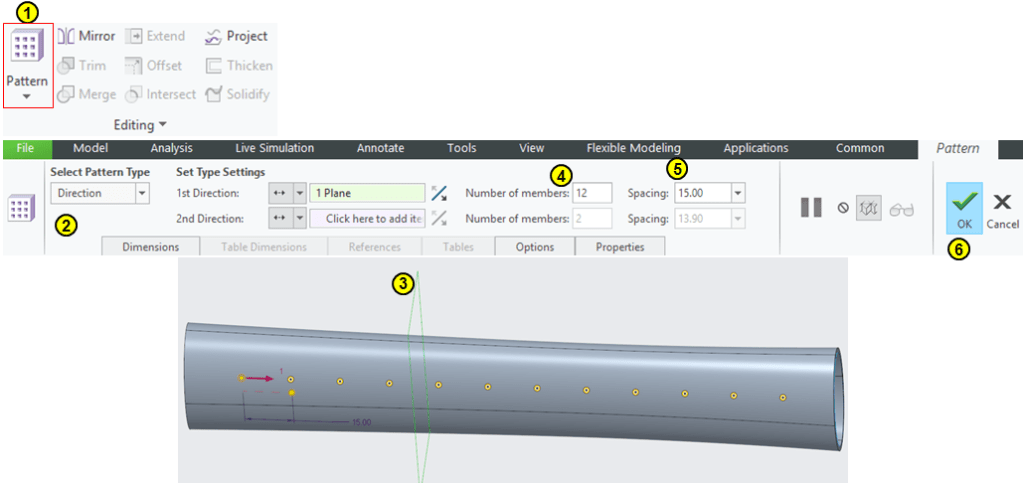Toggle the glasses verify preview mode
1024x483 pixels.
[x=901, y=208]
